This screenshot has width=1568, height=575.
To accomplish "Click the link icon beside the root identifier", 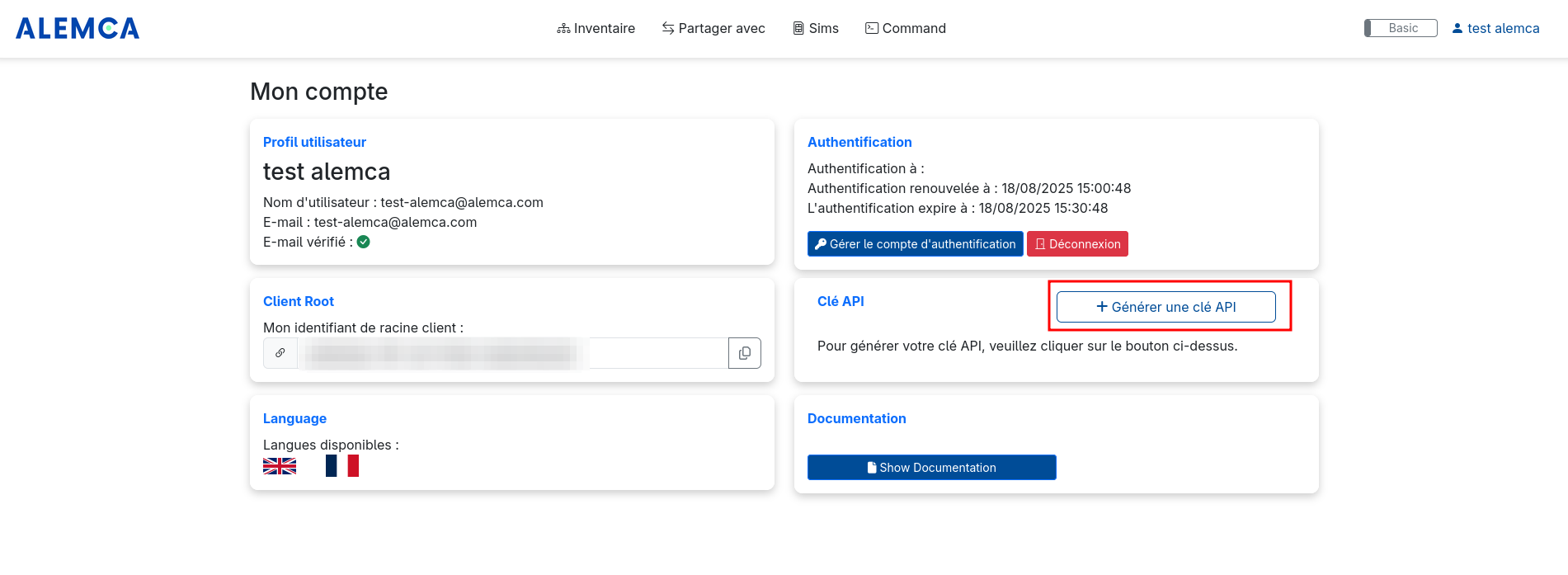I will click(280, 353).
